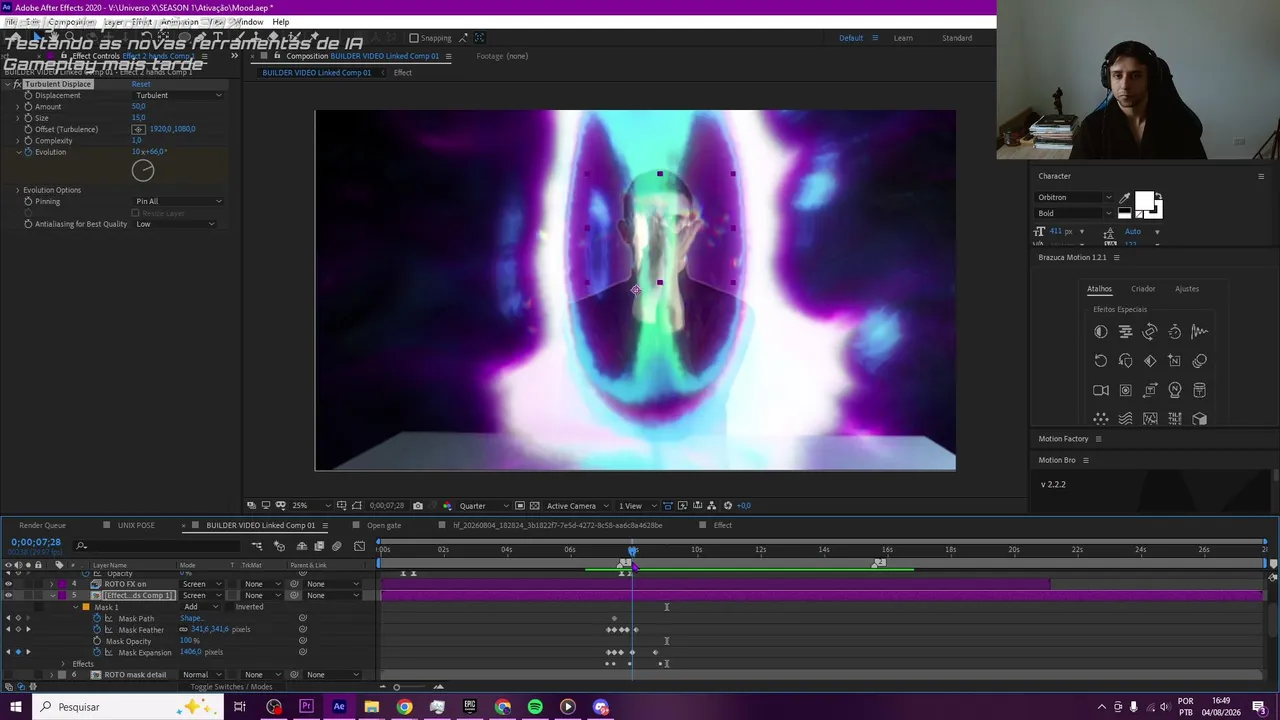Open the Graph Editor icon in timeline
The height and width of the screenshot is (720, 1280).
coord(359,546)
